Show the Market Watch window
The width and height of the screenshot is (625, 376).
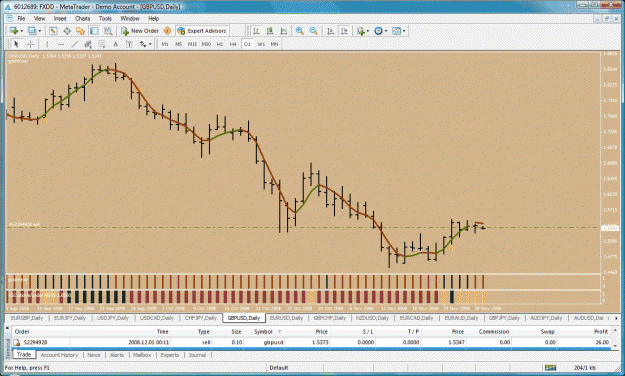[53, 31]
